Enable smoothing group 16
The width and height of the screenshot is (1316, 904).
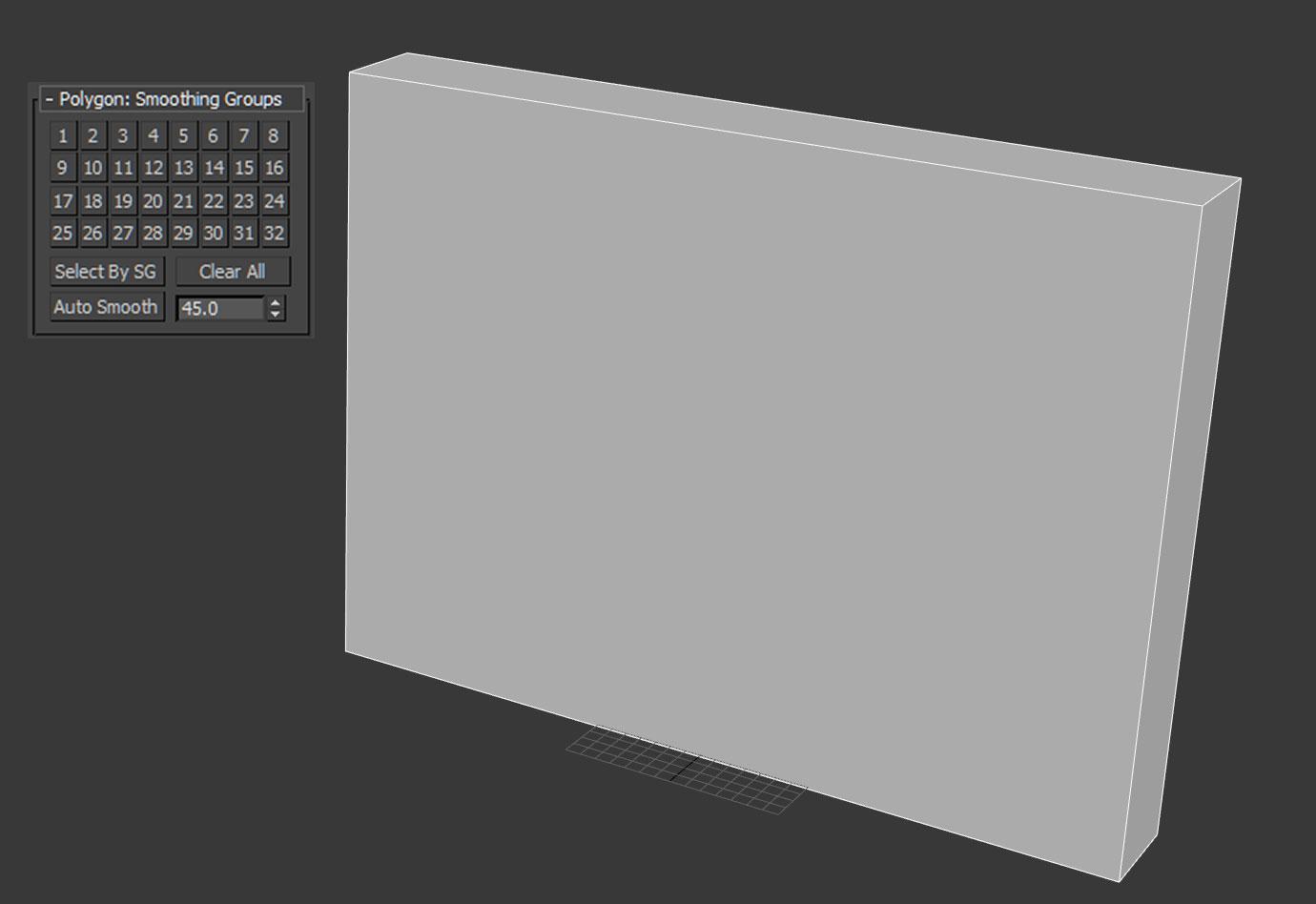click(273, 169)
